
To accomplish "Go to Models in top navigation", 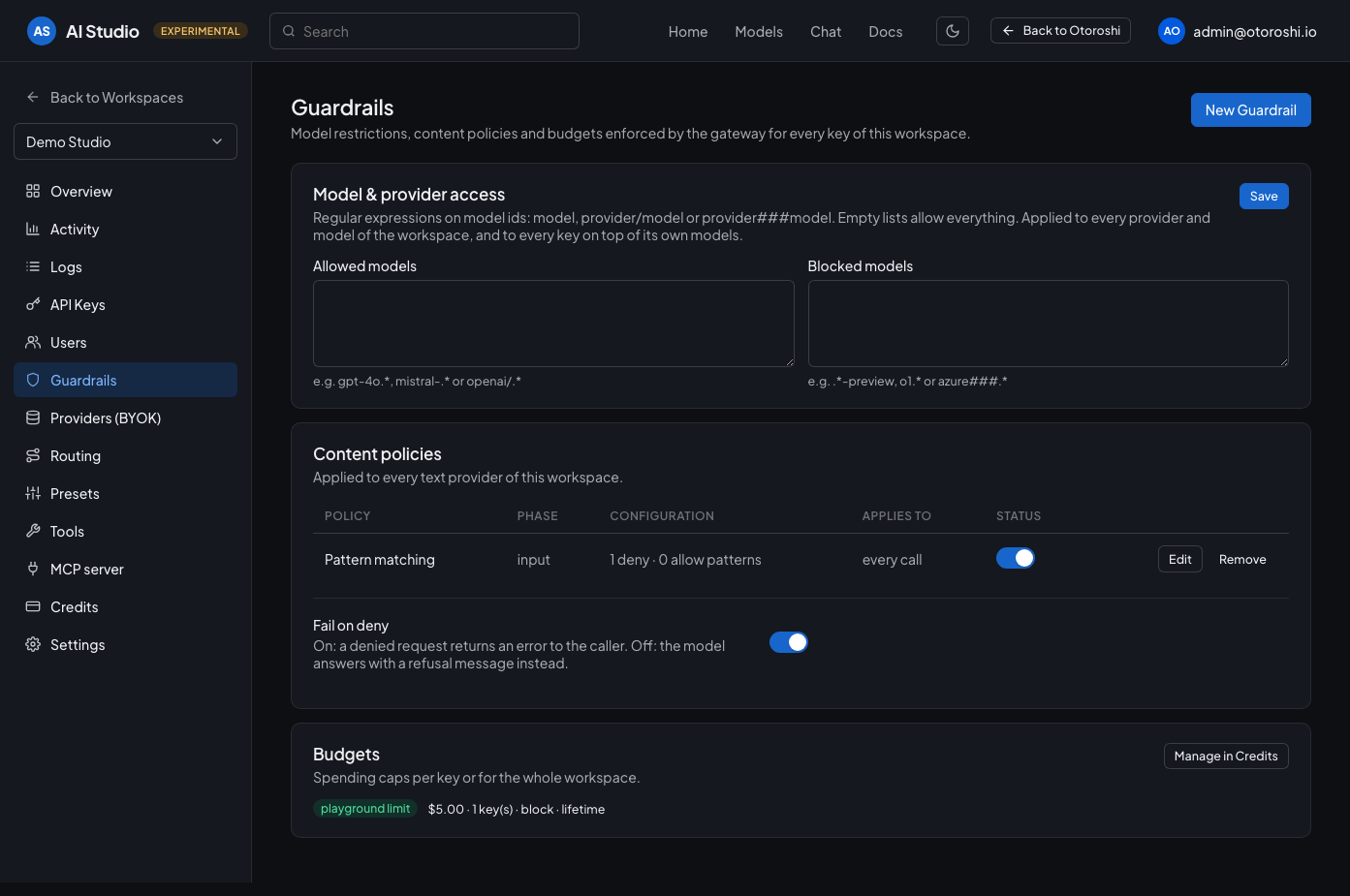I will point(759,32).
